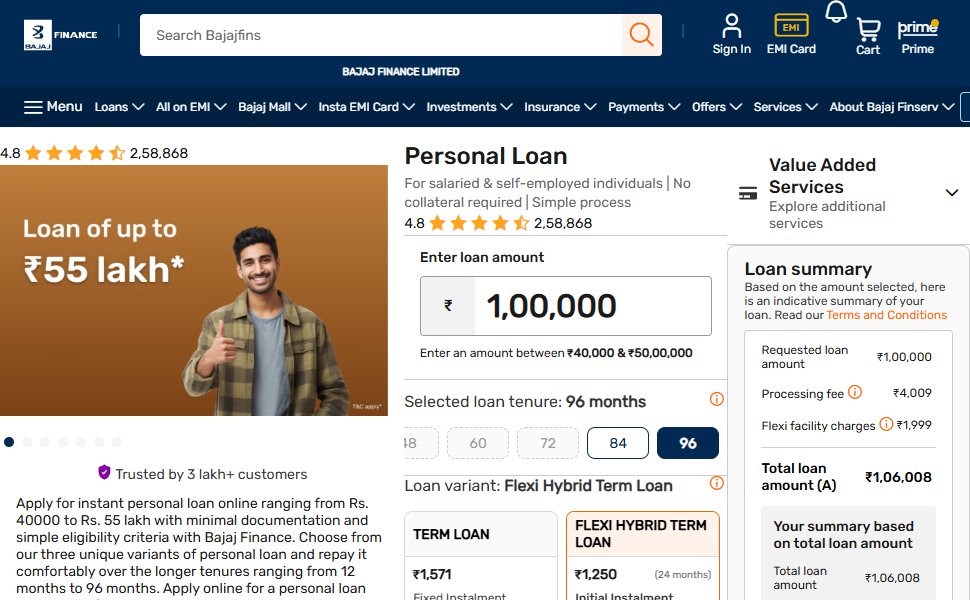The image size is (970, 600).
Task: Switch tenure selection to 84 months
Action: [x=617, y=442]
